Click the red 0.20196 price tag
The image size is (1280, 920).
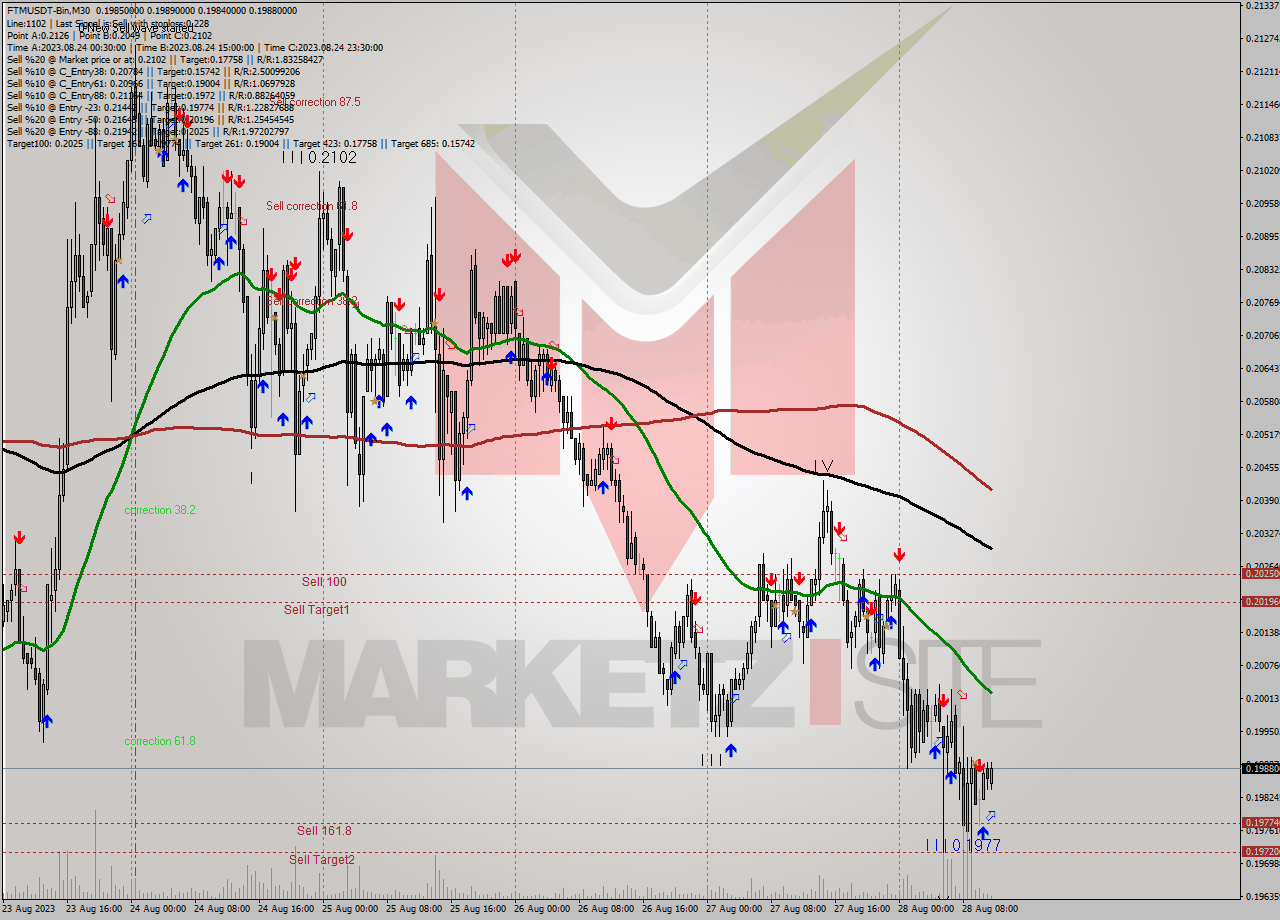1260,601
